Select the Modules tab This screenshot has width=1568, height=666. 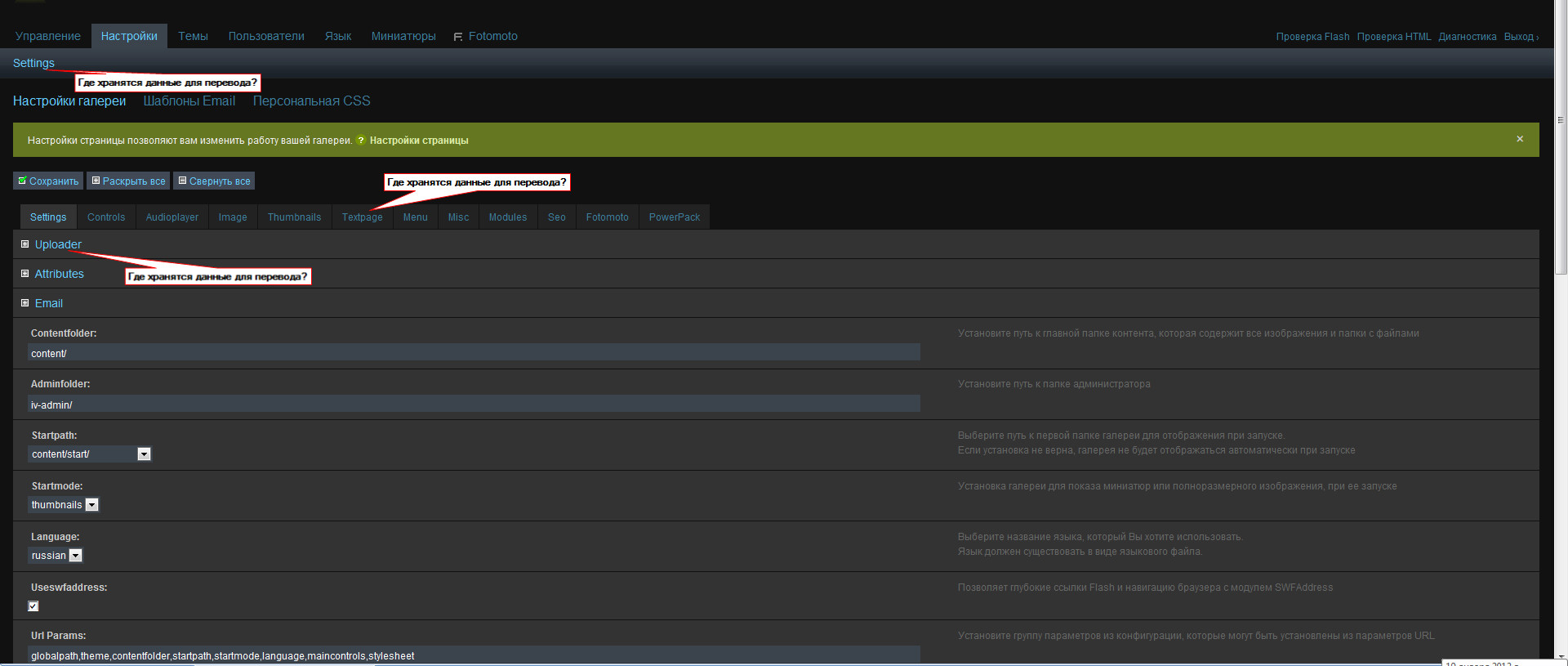tap(508, 217)
